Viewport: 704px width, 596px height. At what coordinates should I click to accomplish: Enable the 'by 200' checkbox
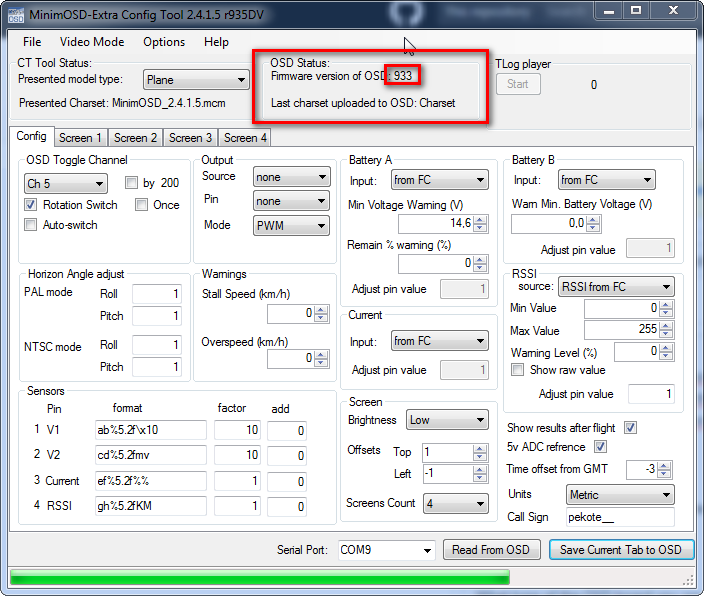tap(132, 182)
